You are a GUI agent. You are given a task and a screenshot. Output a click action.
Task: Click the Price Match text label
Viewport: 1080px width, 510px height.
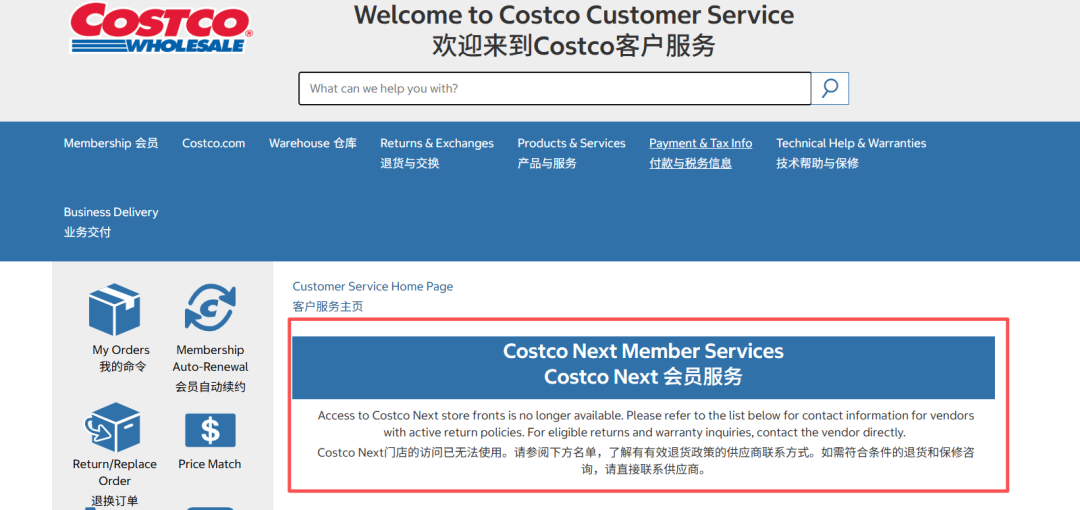[209, 464]
